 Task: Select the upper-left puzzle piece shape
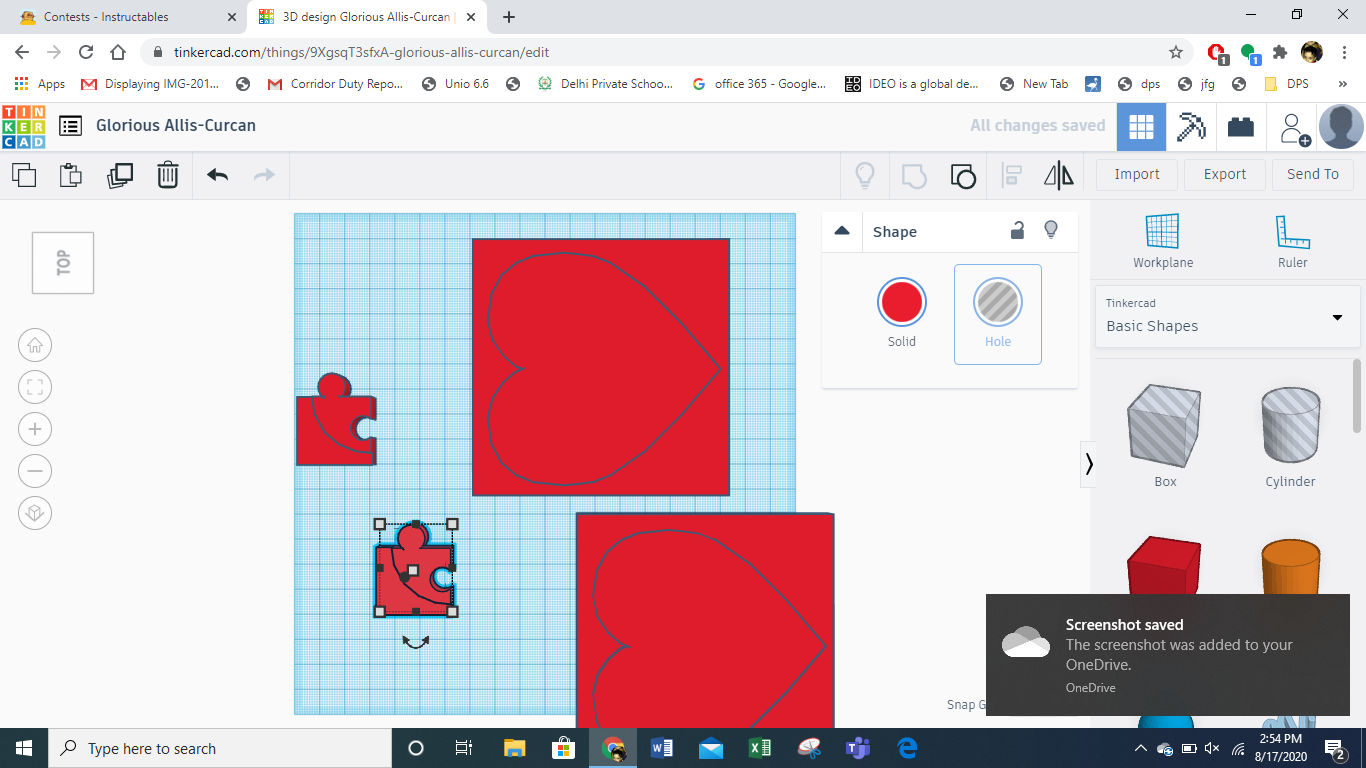click(336, 420)
